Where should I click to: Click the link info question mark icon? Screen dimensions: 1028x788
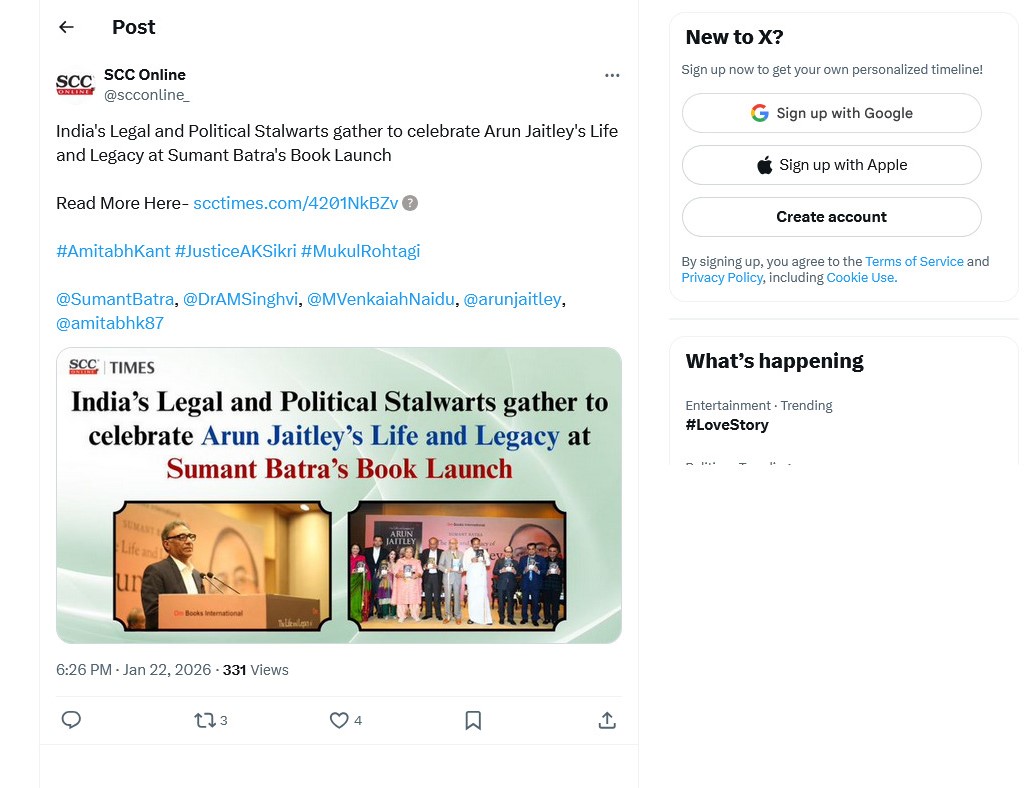coord(410,203)
